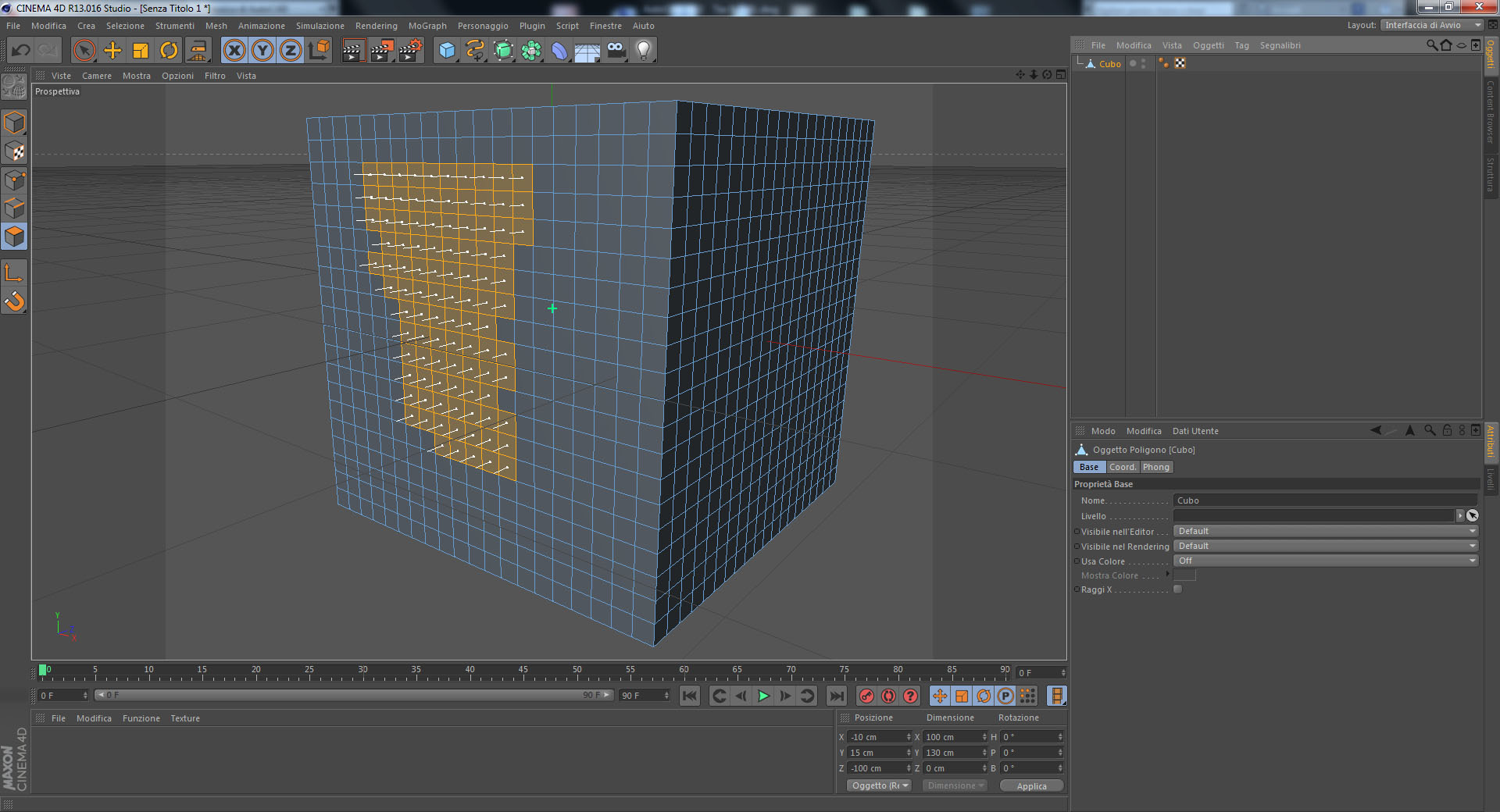1500x812 pixels.
Task: Add a camera object from toolbar
Action: coord(616,51)
